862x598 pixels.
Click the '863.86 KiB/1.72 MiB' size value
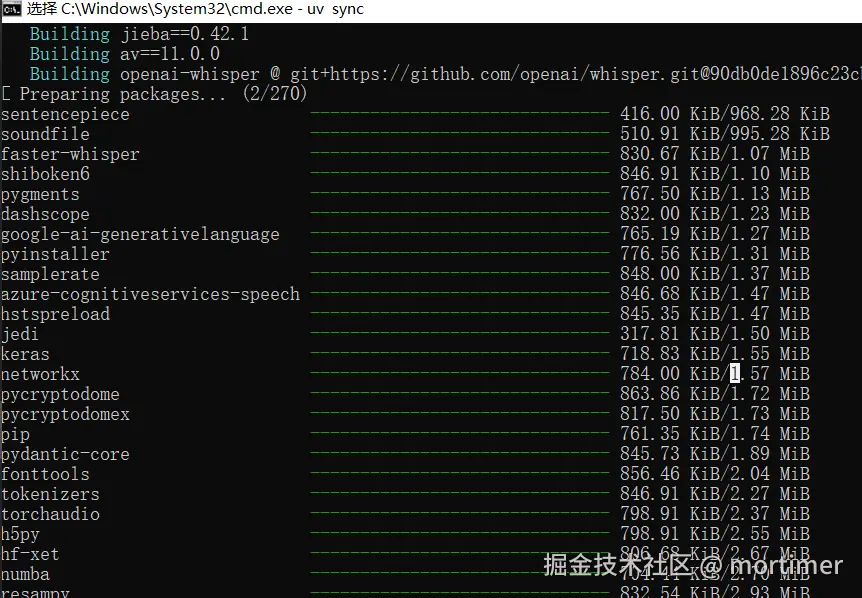715,394
